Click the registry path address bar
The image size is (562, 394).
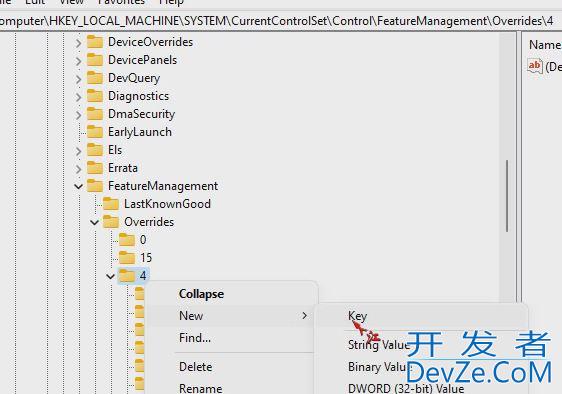281,21
